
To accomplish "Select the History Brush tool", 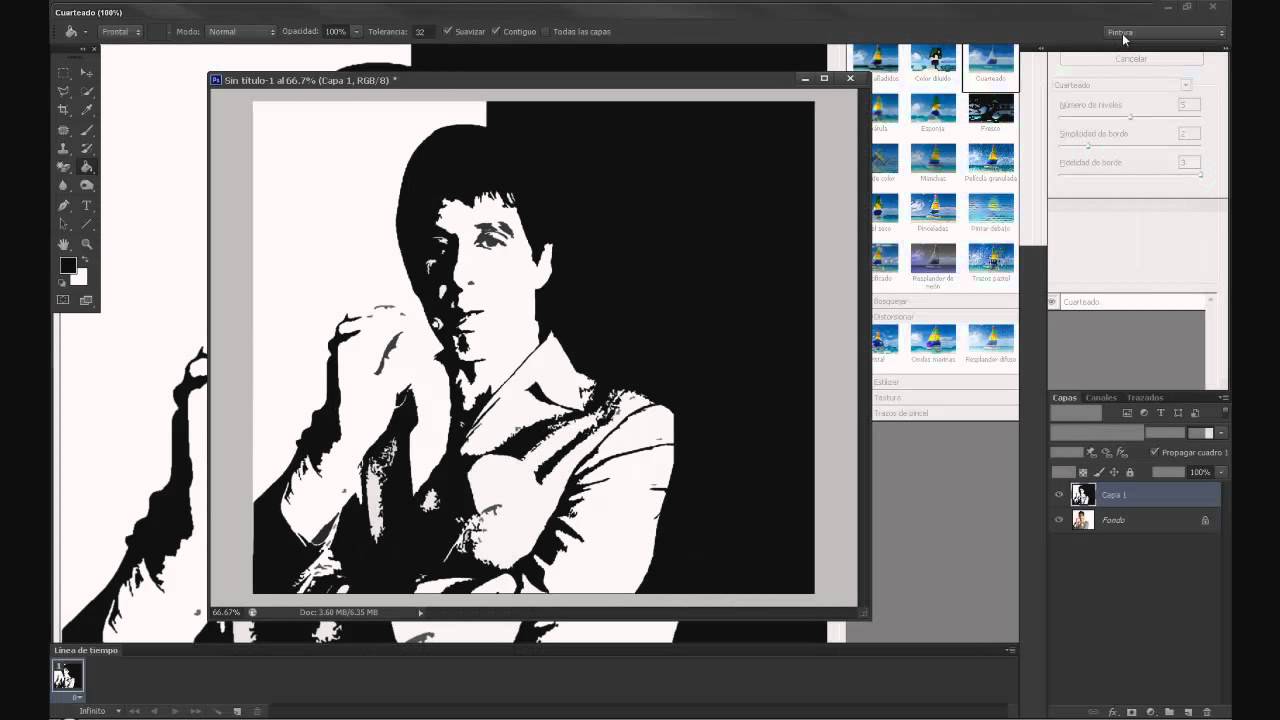I will coord(87,148).
